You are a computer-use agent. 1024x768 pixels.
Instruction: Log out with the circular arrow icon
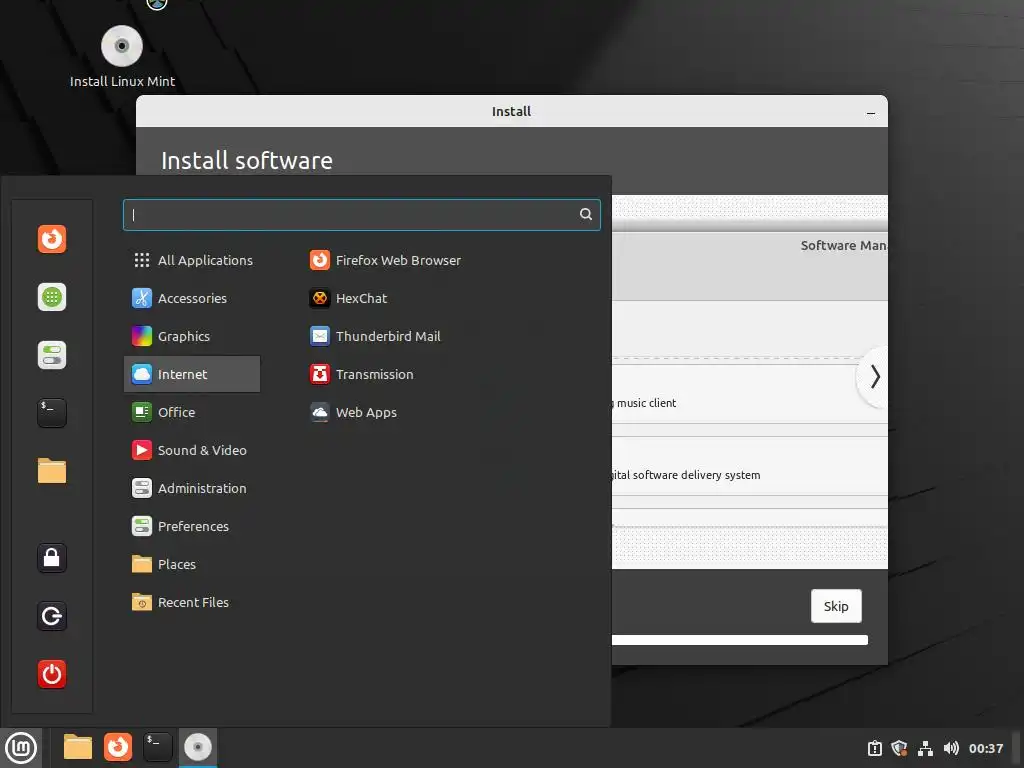coord(52,616)
